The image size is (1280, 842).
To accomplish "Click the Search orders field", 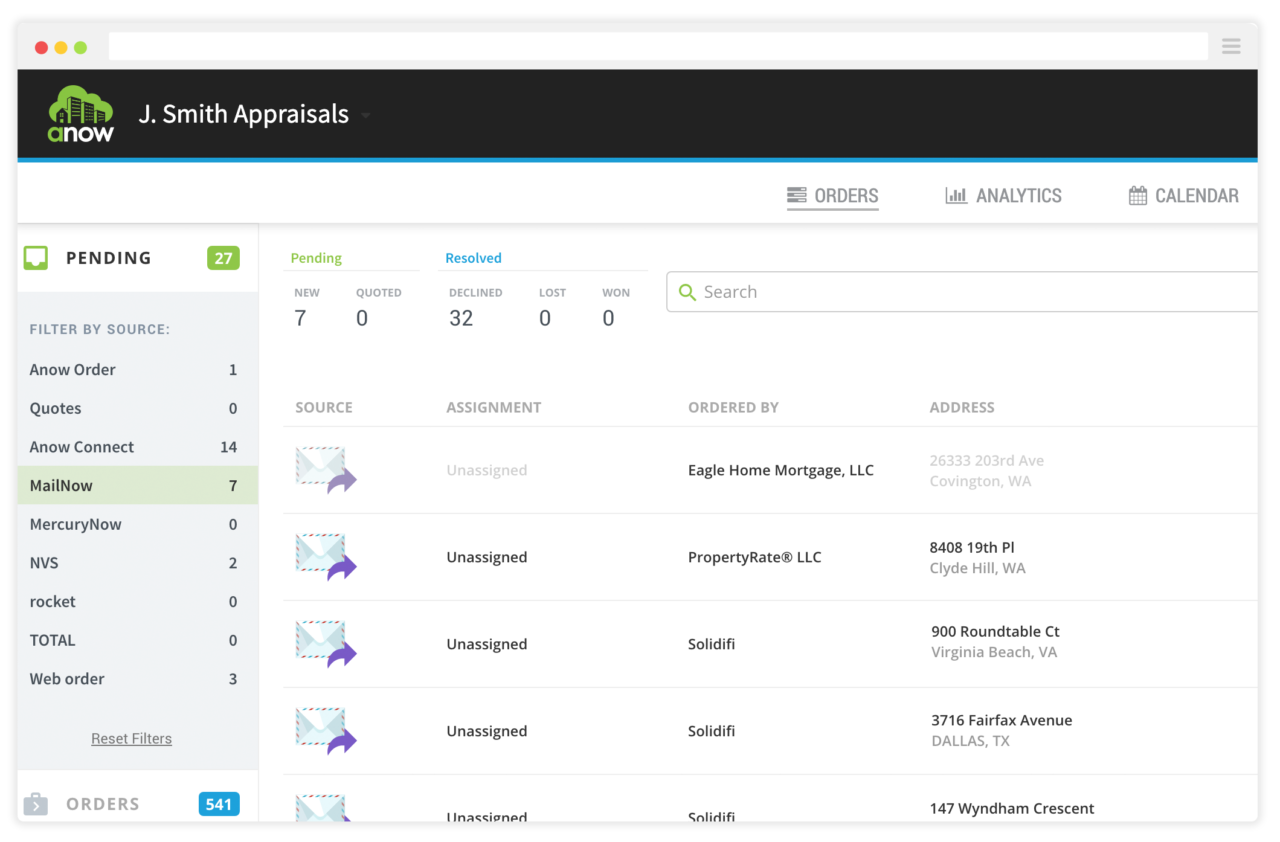I will 960,292.
